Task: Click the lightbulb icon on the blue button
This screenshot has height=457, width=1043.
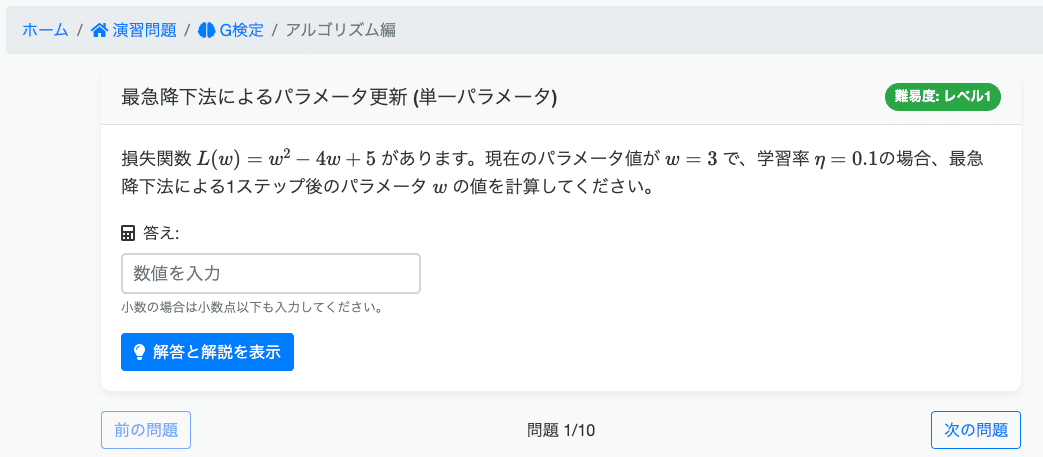Action: (140, 352)
